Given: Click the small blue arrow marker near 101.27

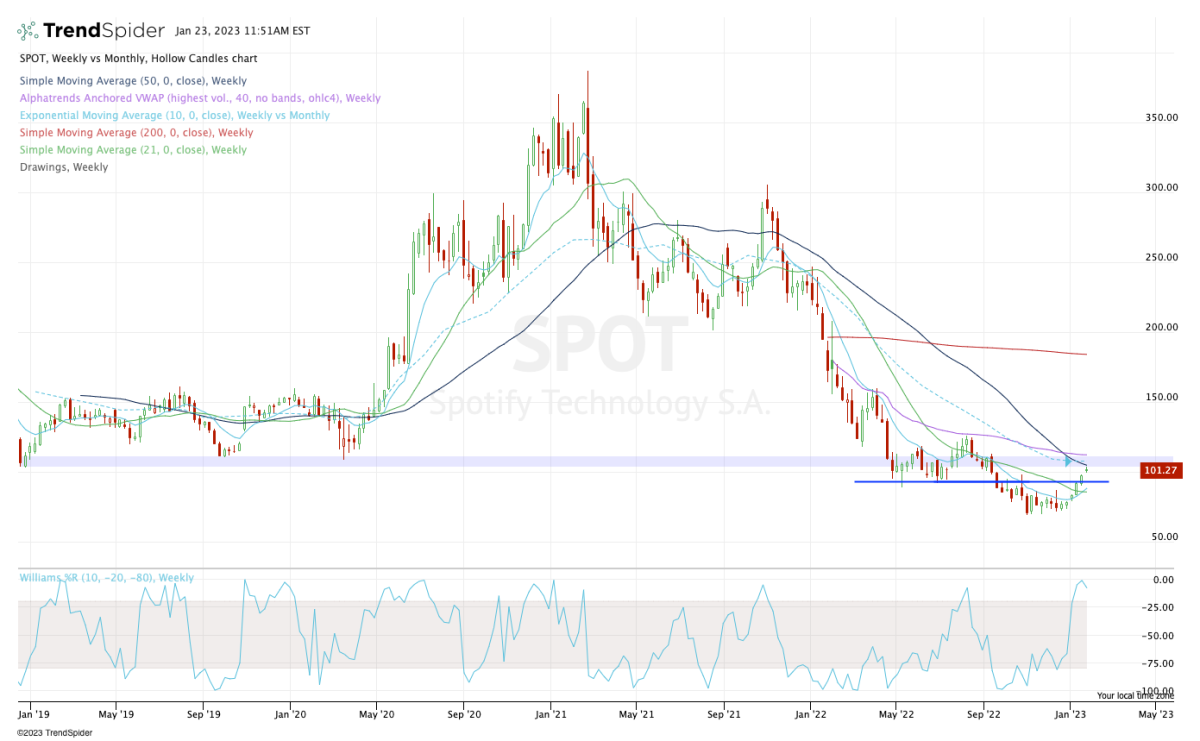Looking at the screenshot, I should click(x=1069, y=461).
